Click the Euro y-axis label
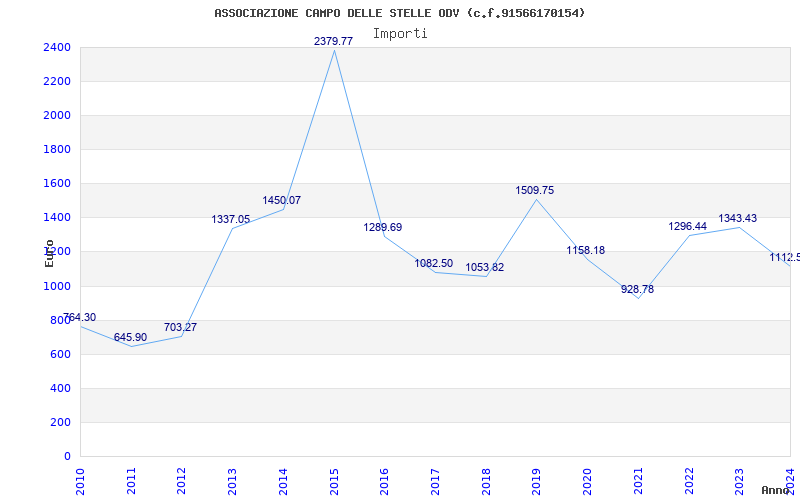Viewport: 800px width, 500px height. click(49, 253)
